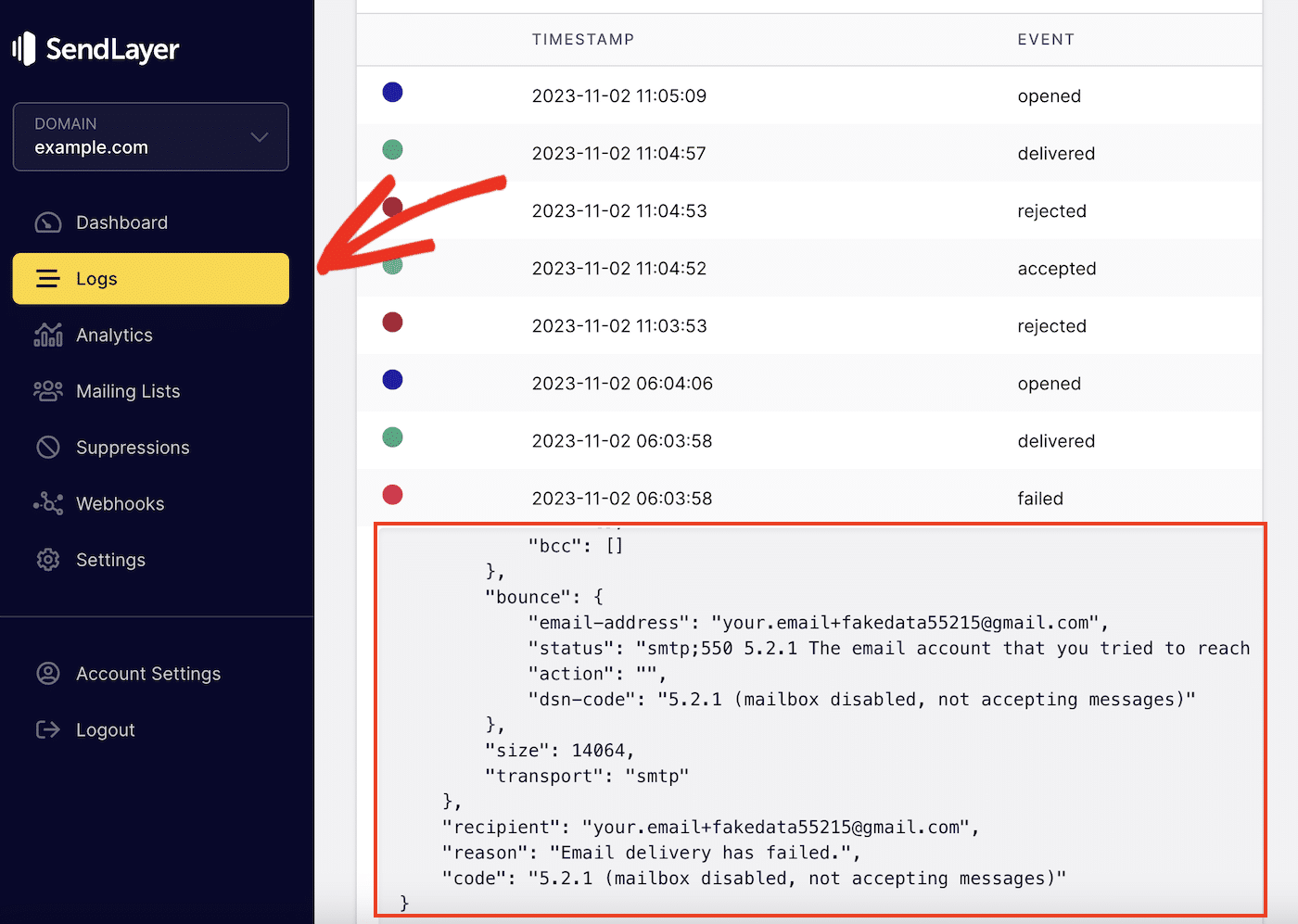Click the Dashboard clock icon
Image resolution: width=1298 pixels, height=924 pixels.
[x=47, y=222]
